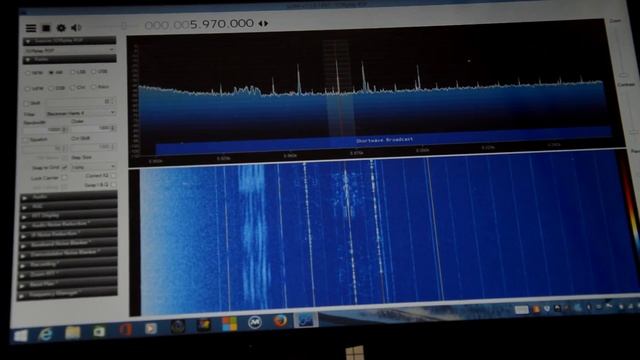Select RAW demodulation mode
Viewport: 640px width, 360px height.
coord(100,87)
